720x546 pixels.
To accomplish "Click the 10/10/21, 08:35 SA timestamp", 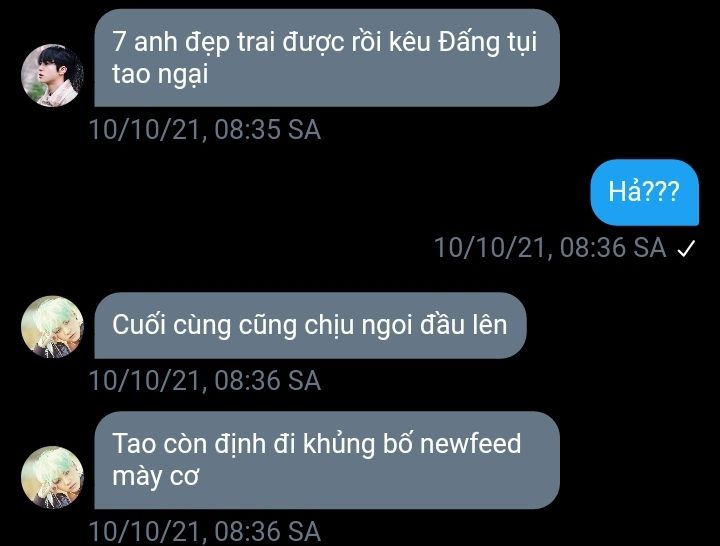I will 204,129.
